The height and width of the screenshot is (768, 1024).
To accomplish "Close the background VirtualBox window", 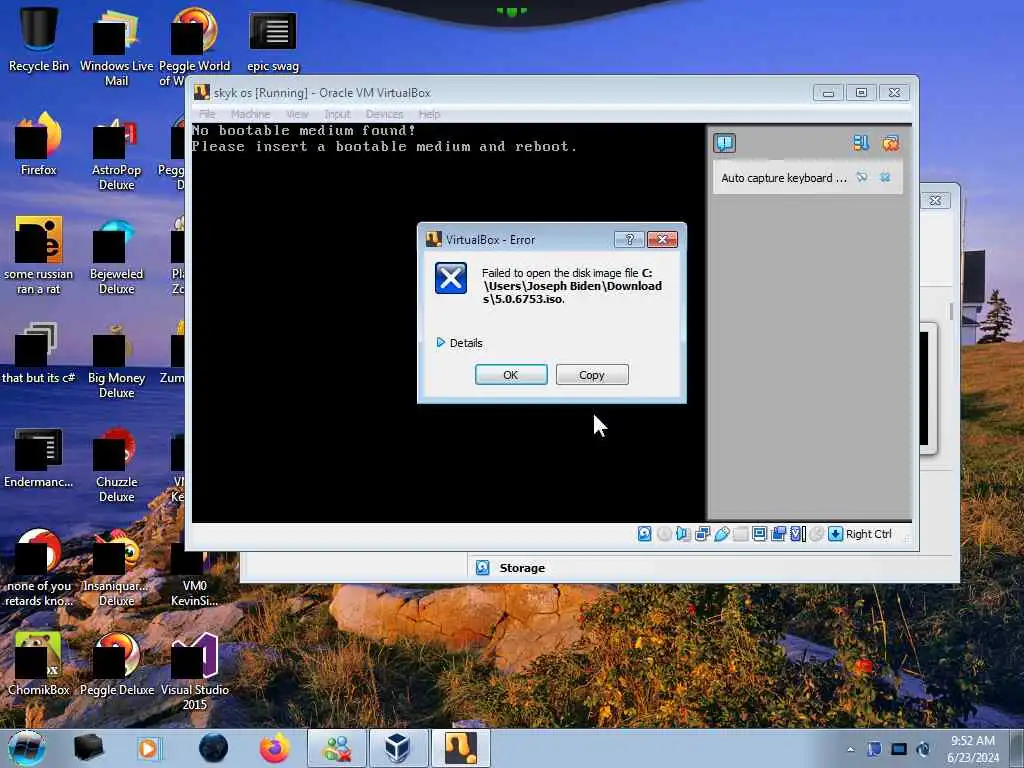I will (x=935, y=200).
